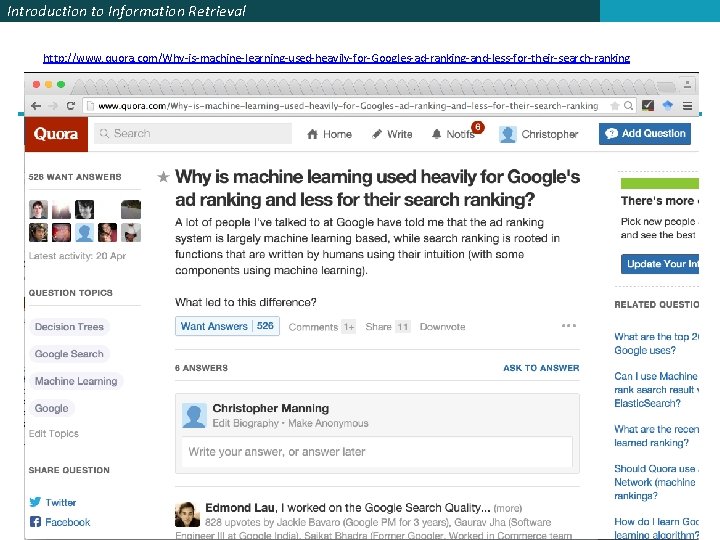Open the three-dot more options menu
This screenshot has height=540, width=720.
point(568,326)
